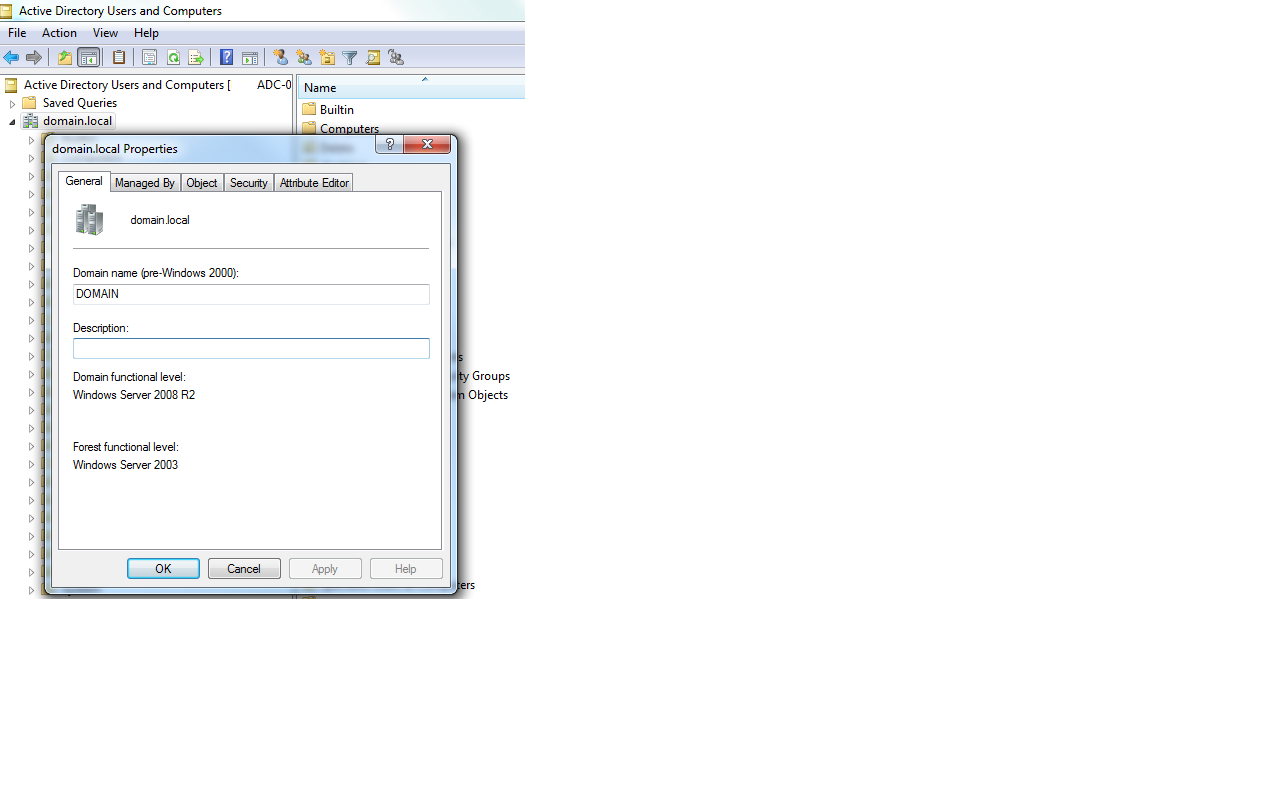1272x807 pixels.
Task: Click the question mark help button in dialog title
Action: pyautogui.click(x=390, y=145)
